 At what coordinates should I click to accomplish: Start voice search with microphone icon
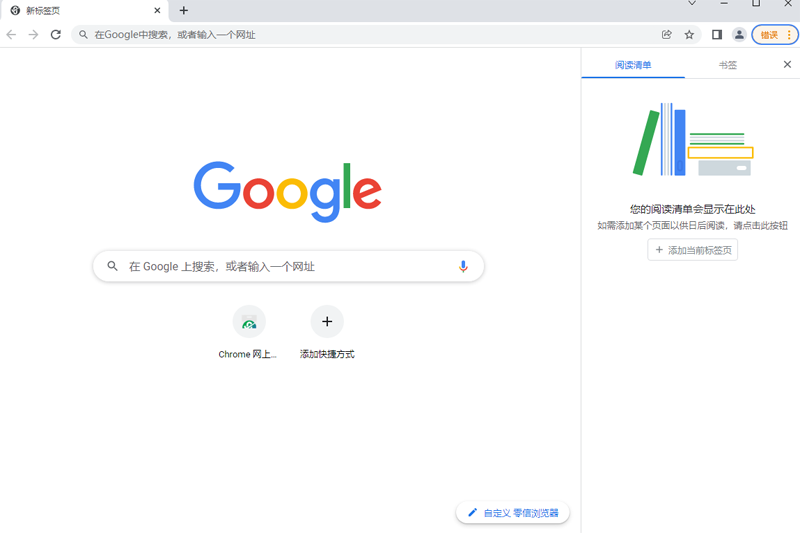tap(463, 266)
